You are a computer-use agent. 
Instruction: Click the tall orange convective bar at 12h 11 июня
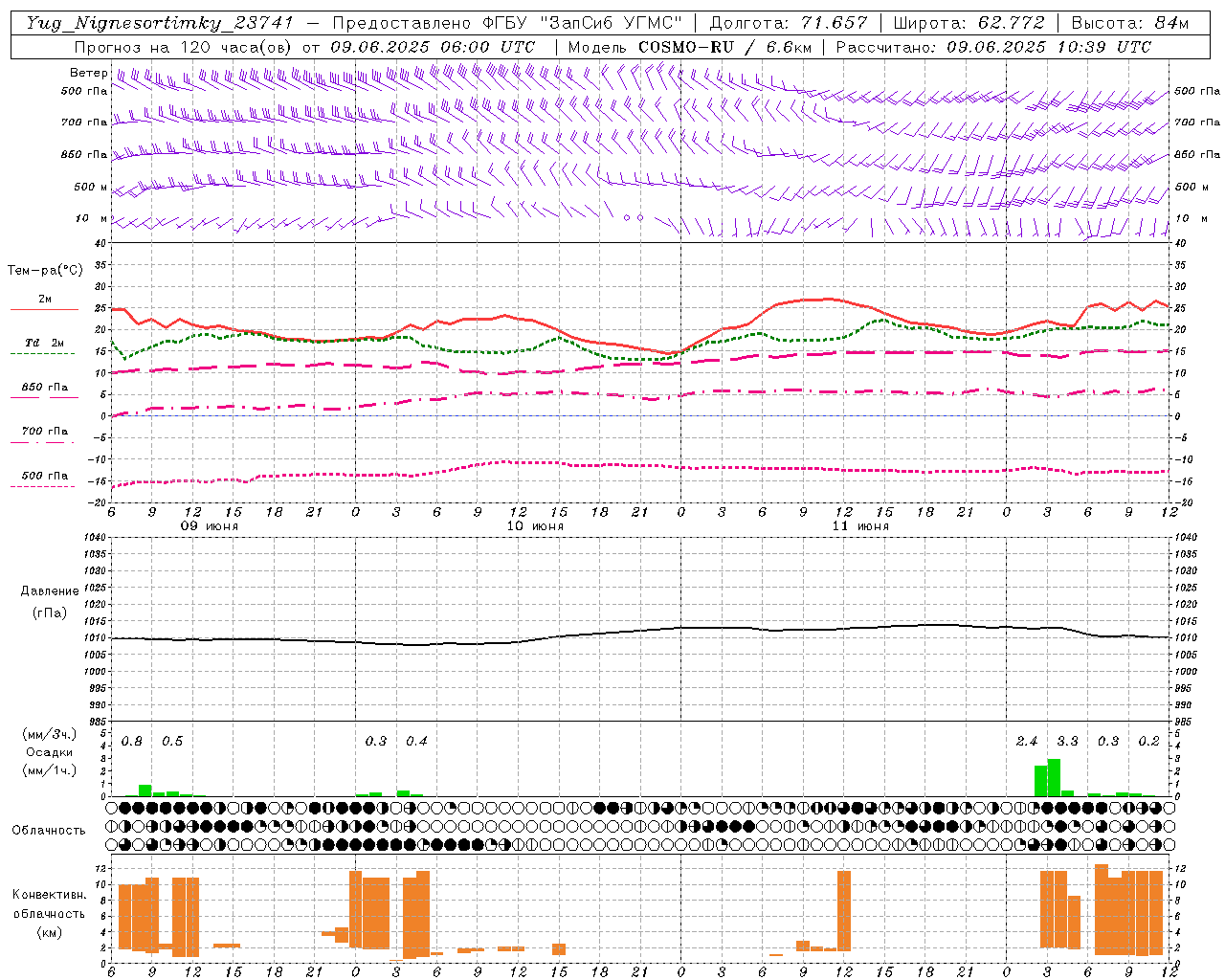[x=844, y=911]
